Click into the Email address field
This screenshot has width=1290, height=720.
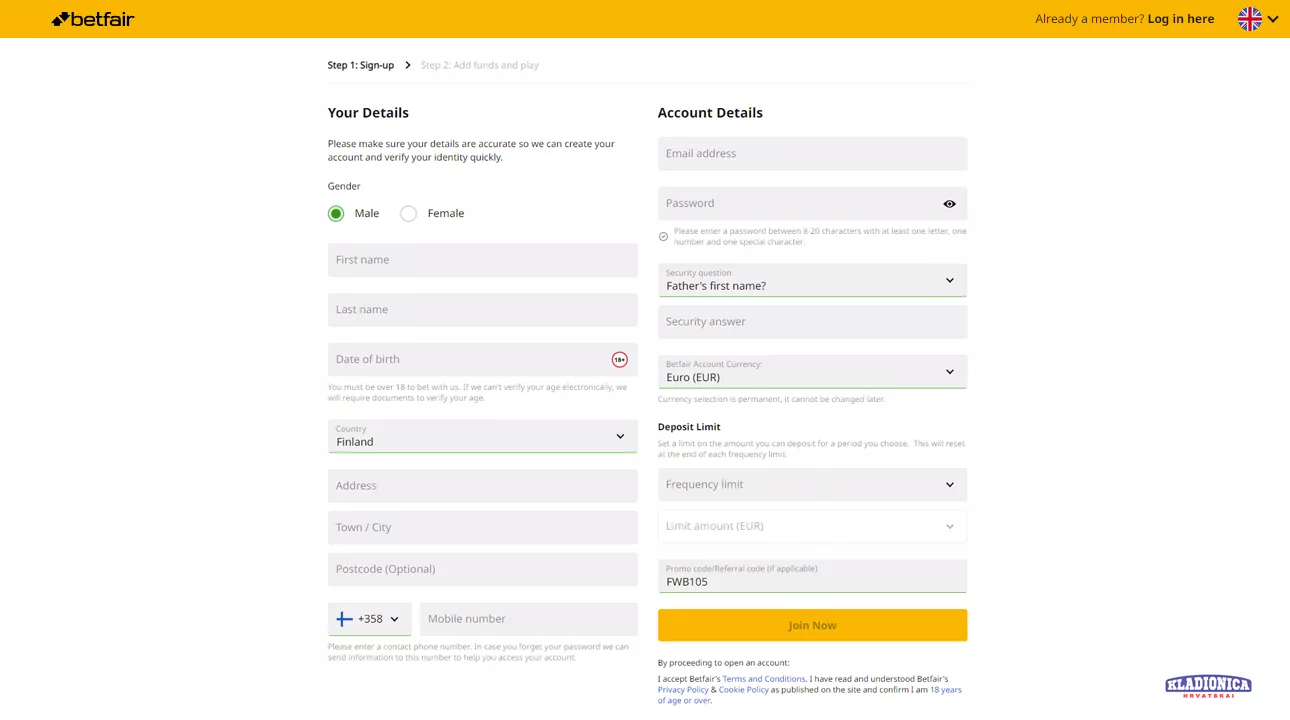[x=811, y=154]
